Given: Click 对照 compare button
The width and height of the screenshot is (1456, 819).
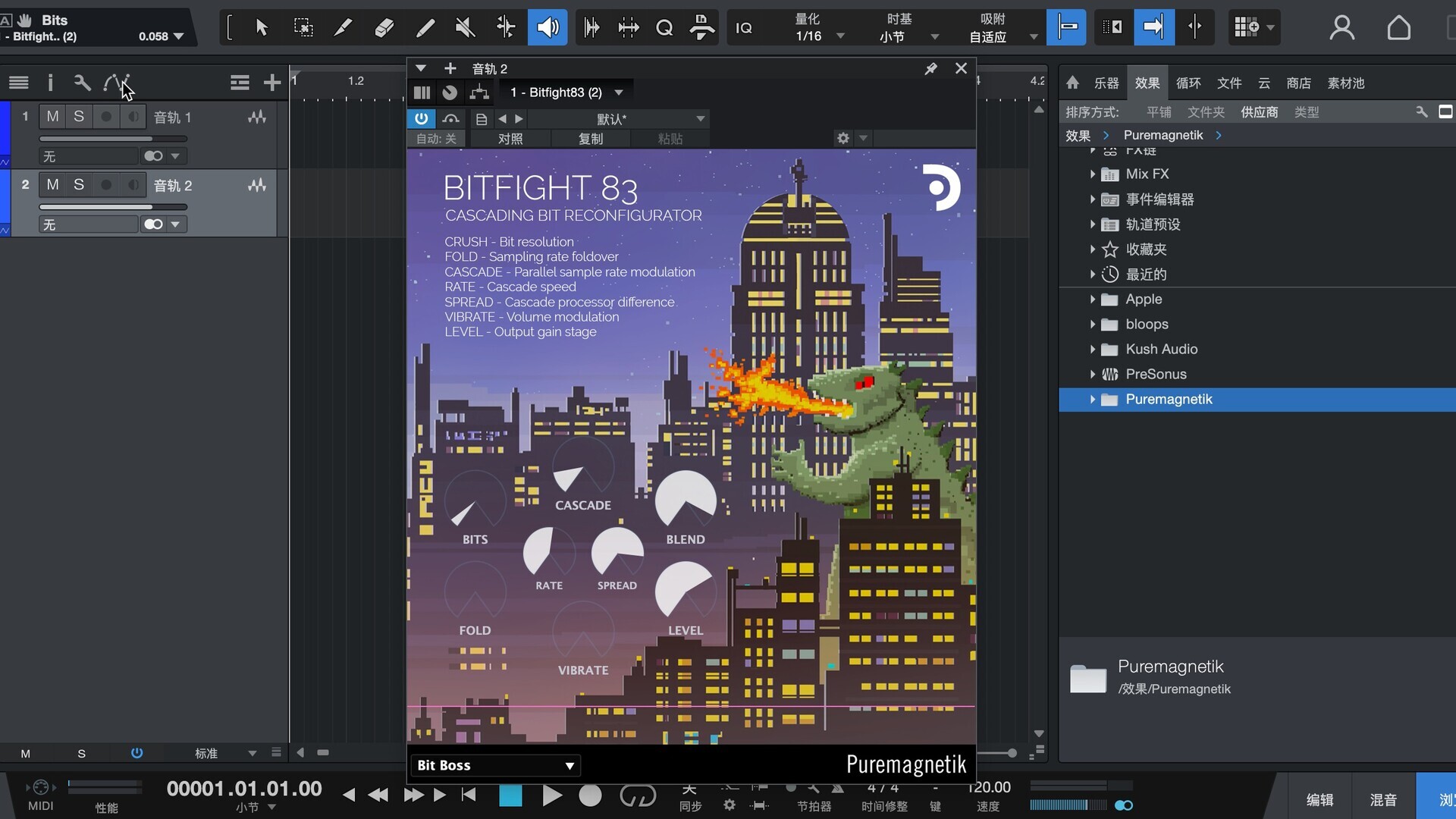Looking at the screenshot, I should pos(510,139).
